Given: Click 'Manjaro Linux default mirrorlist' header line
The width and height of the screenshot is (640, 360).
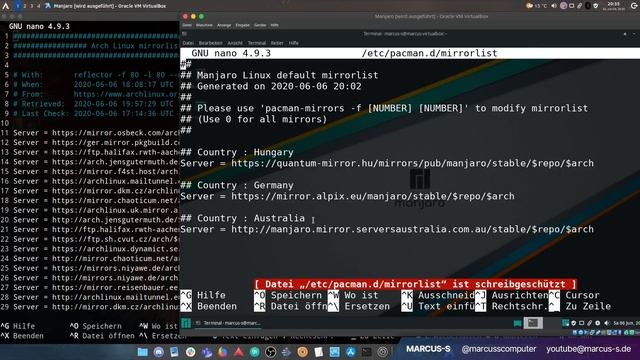Looking at the screenshot, I should pyautogui.click(x=280, y=75).
